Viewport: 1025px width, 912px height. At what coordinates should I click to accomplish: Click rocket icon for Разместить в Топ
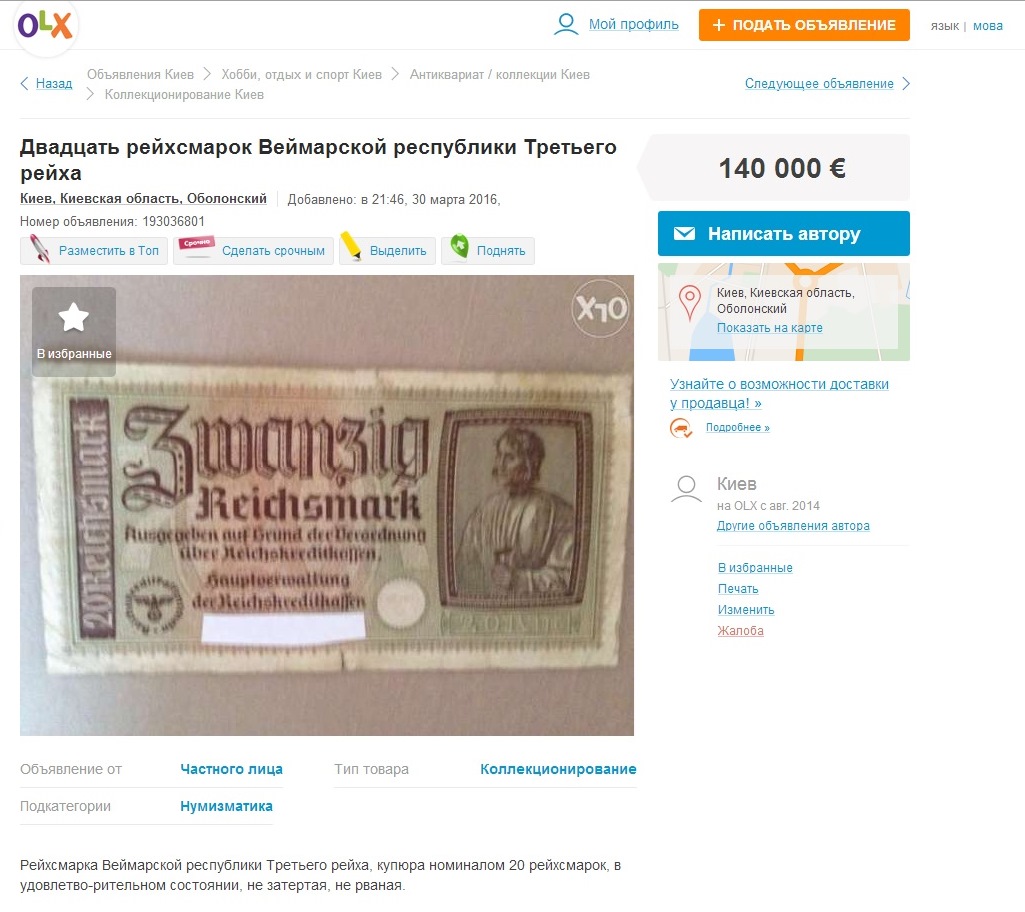41,250
